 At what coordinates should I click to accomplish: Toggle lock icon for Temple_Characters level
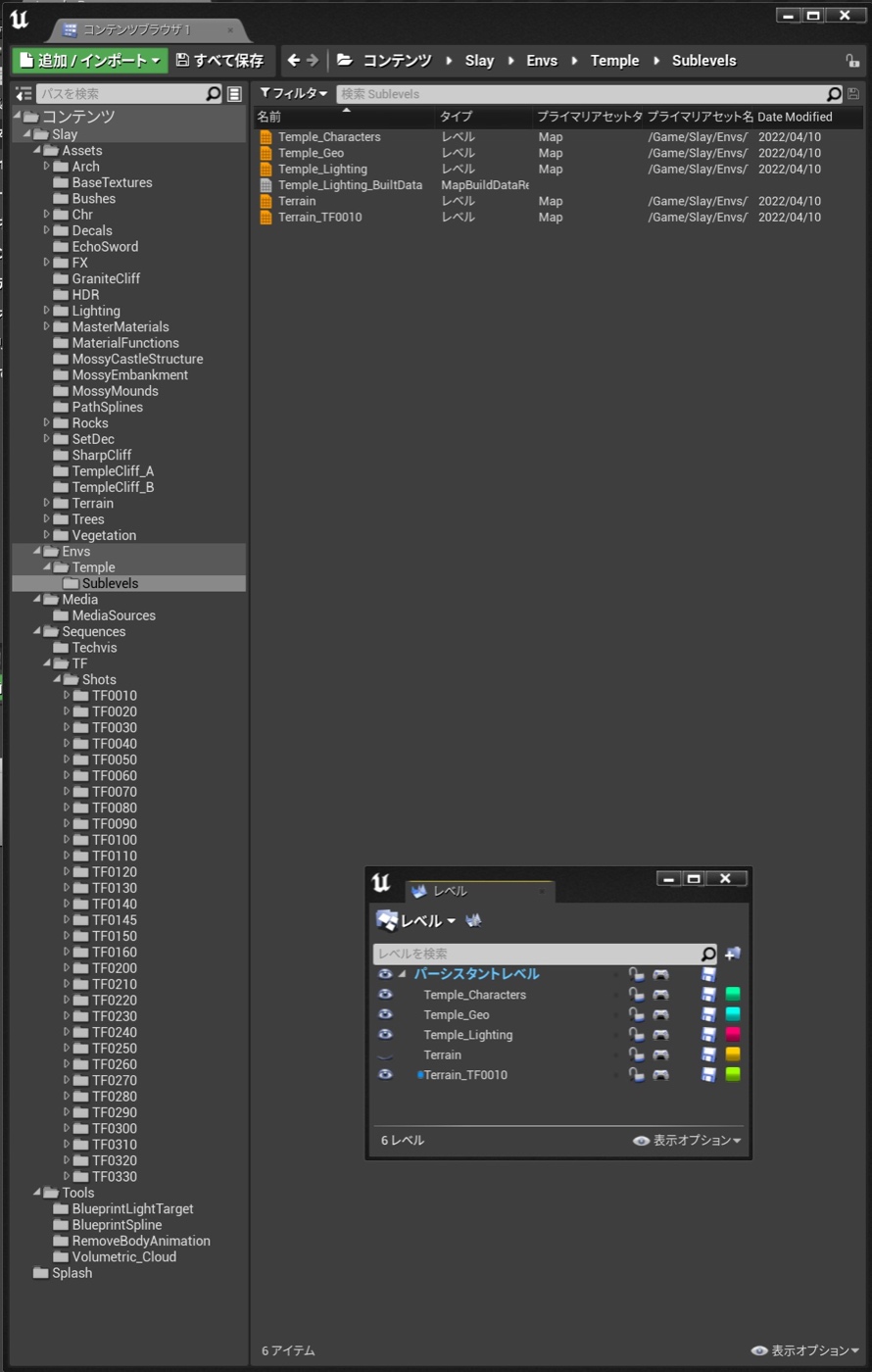636,995
